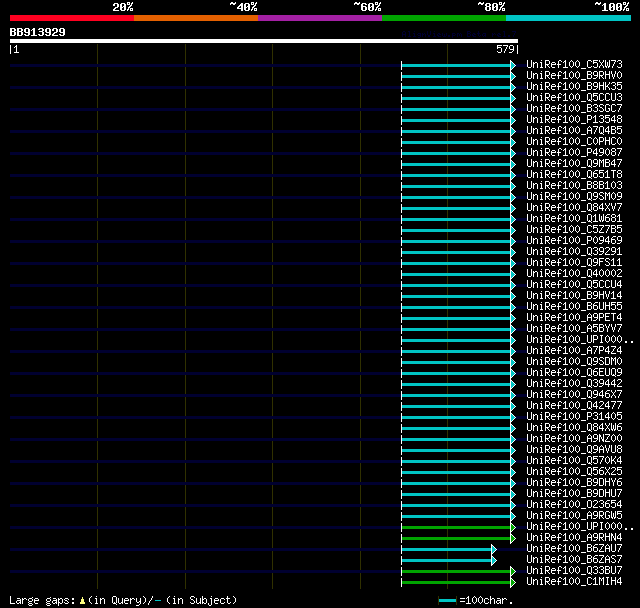
Task: Click the 579 end position label
Action: [x=505, y=49]
